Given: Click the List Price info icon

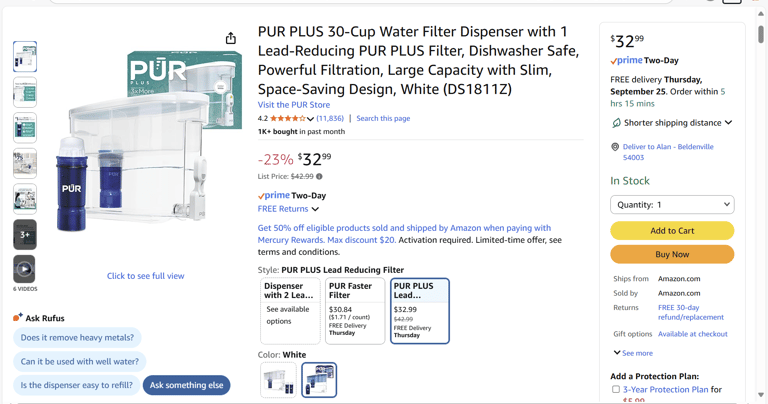Looking at the screenshot, I should 319,177.
